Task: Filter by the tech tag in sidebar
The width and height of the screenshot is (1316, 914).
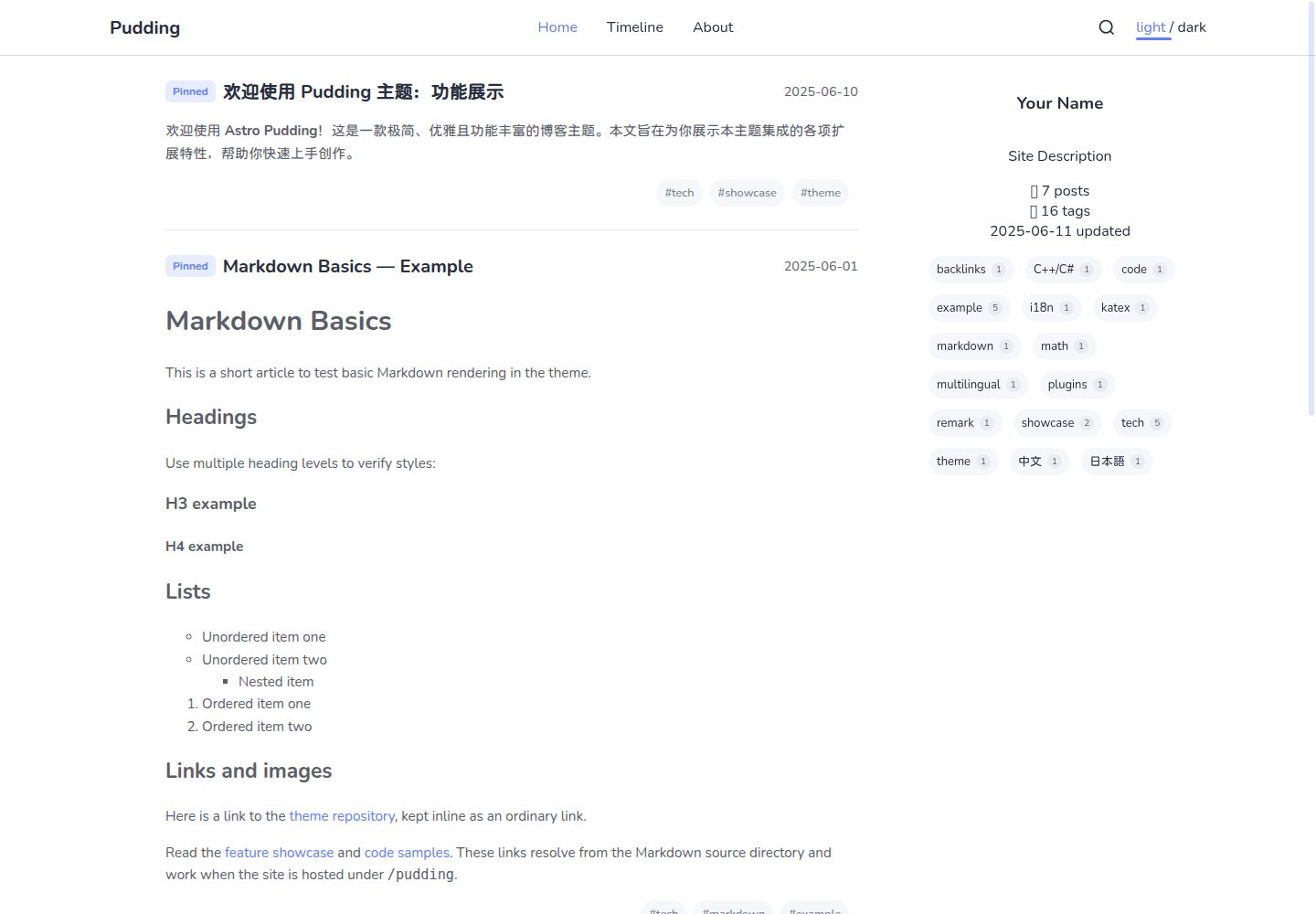Action: 1142,423
